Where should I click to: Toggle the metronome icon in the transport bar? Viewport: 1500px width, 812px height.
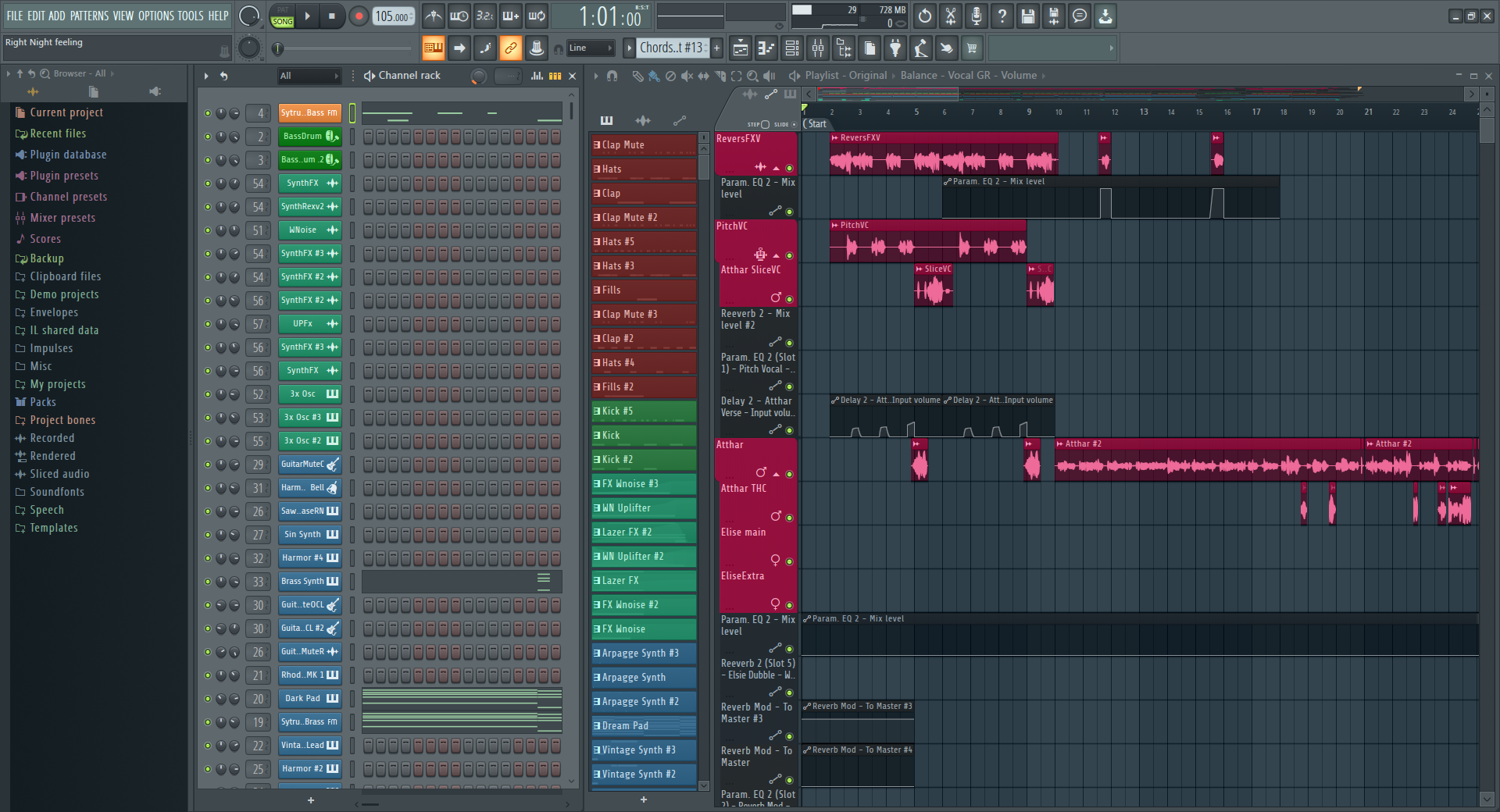[x=434, y=16]
